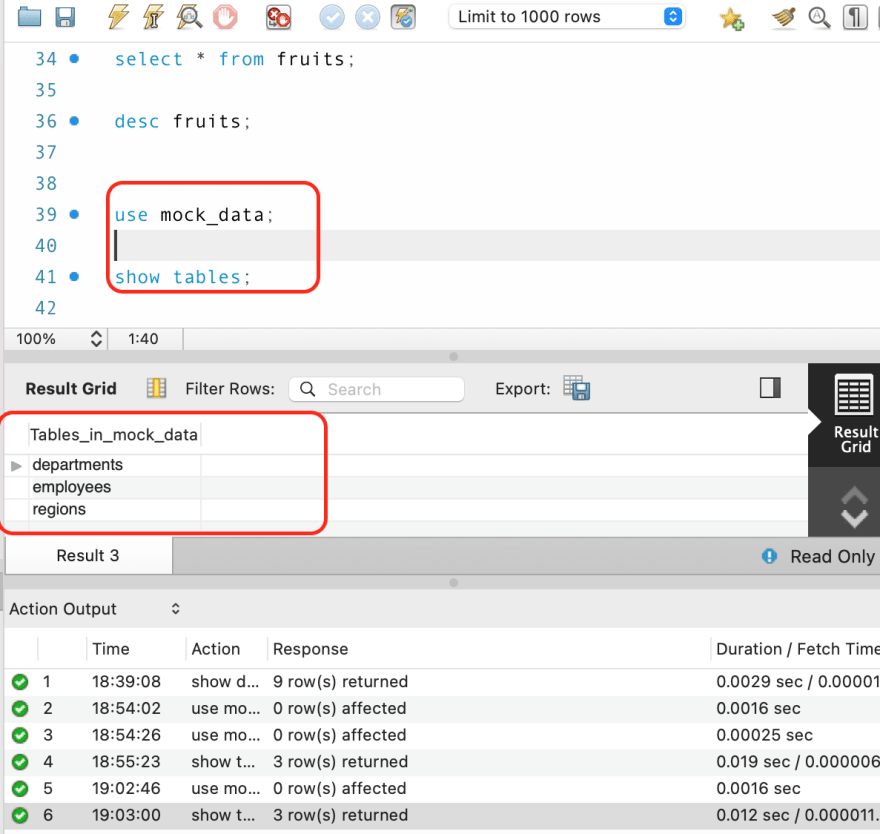Toggle continue-on-error icon in toolbar
This screenshot has height=834, width=880.
coord(278,17)
